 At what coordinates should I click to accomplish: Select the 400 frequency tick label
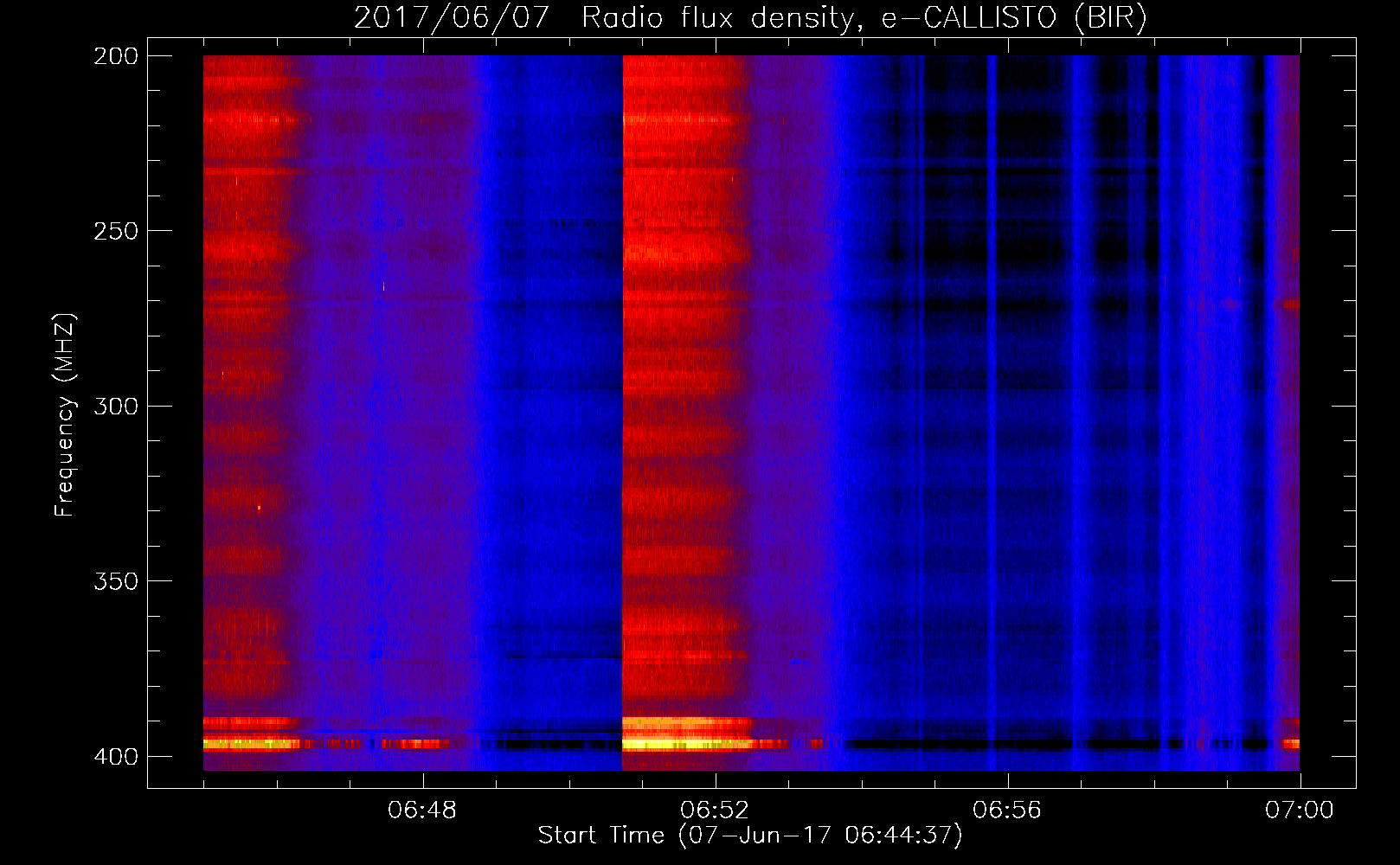pos(116,756)
